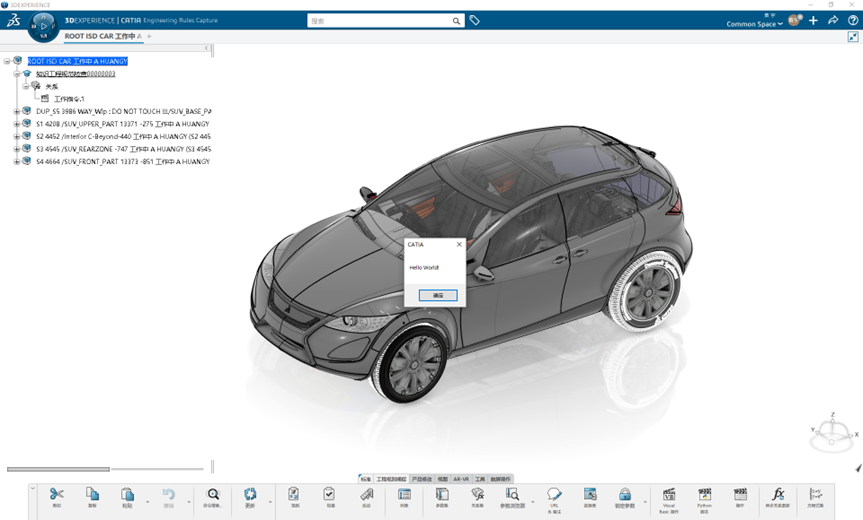Switch to the Tools action bar tab

tap(480, 479)
